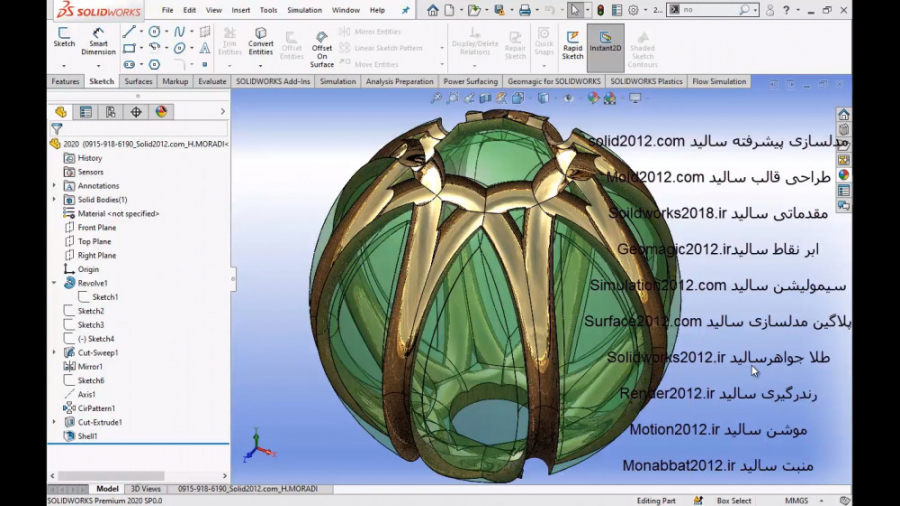Expand the Annotations tree node
The width and height of the screenshot is (900, 506).
55,185
